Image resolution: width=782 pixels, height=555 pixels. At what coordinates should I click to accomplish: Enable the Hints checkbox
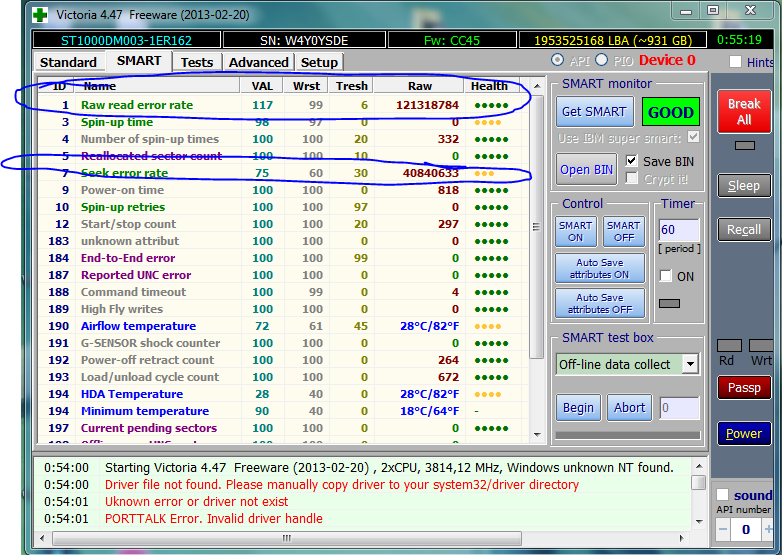737,62
